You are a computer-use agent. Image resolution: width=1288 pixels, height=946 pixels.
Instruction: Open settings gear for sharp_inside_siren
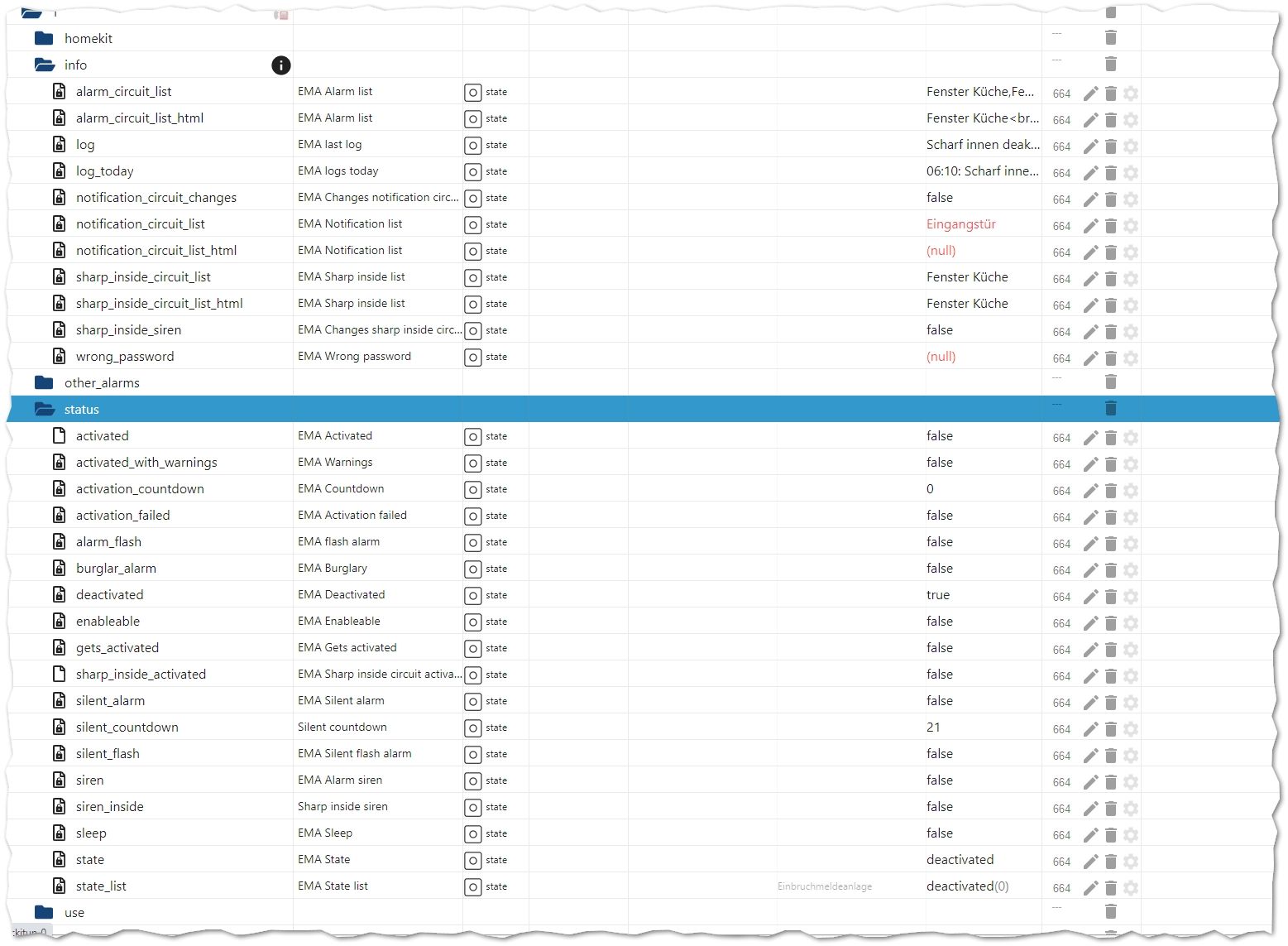click(1131, 332)
